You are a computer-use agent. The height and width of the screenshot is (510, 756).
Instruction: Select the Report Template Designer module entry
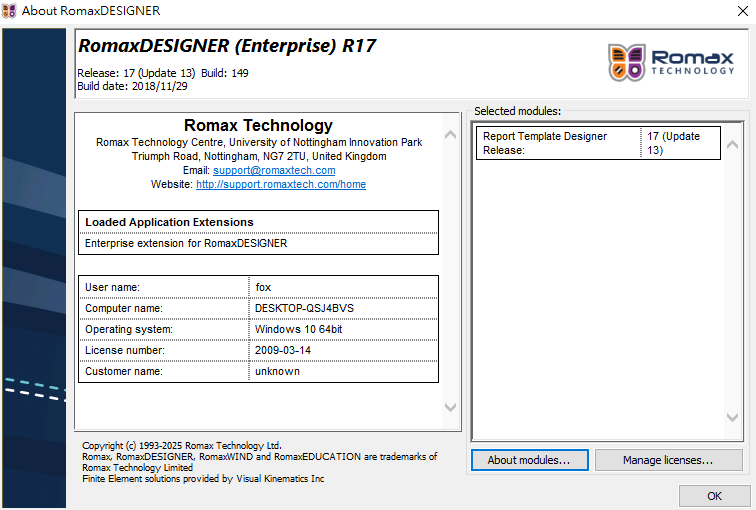click(x=556, y=143)
